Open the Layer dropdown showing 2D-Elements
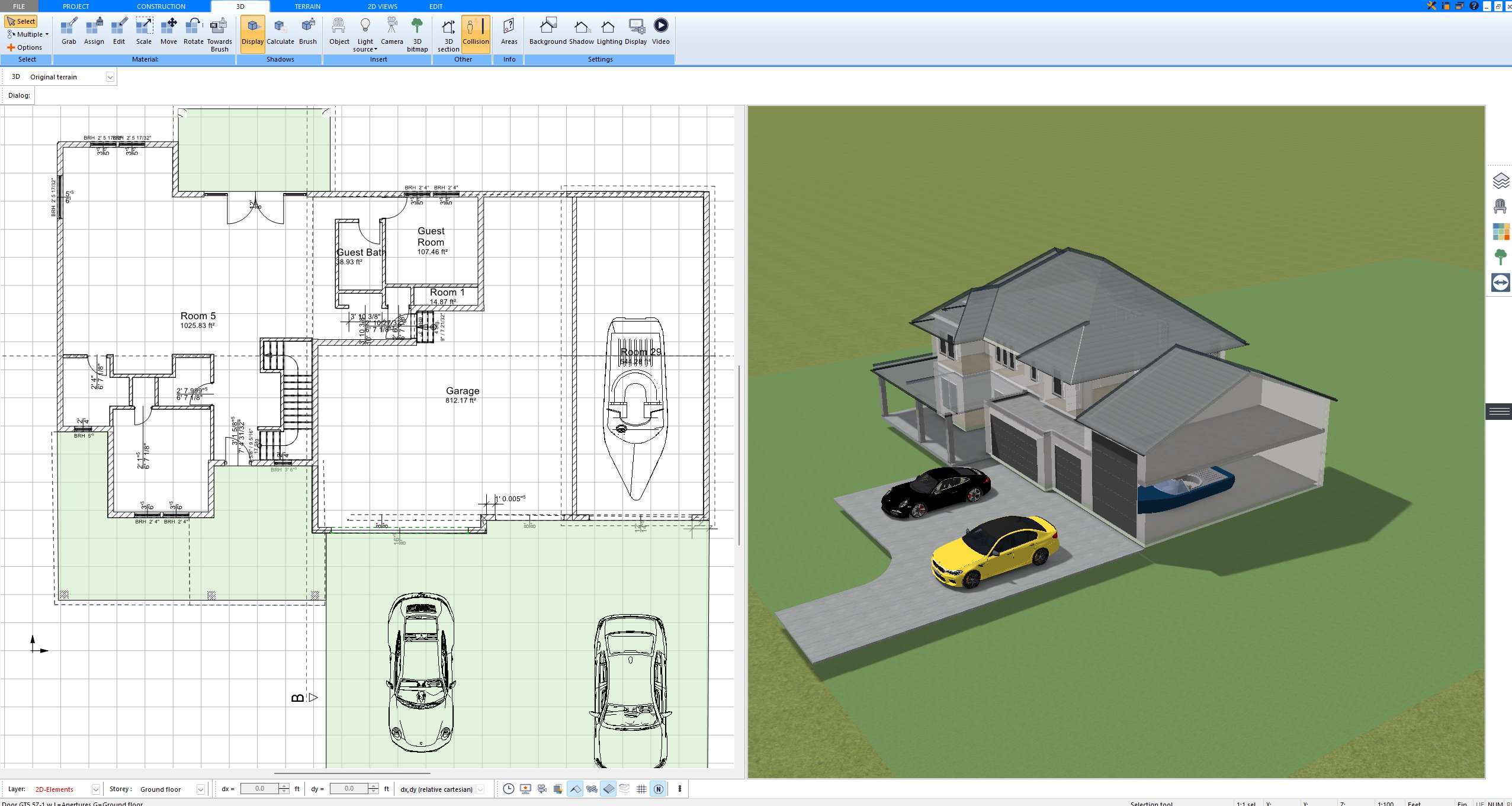This screenshot has height=806, width=1512. (95, 789)
